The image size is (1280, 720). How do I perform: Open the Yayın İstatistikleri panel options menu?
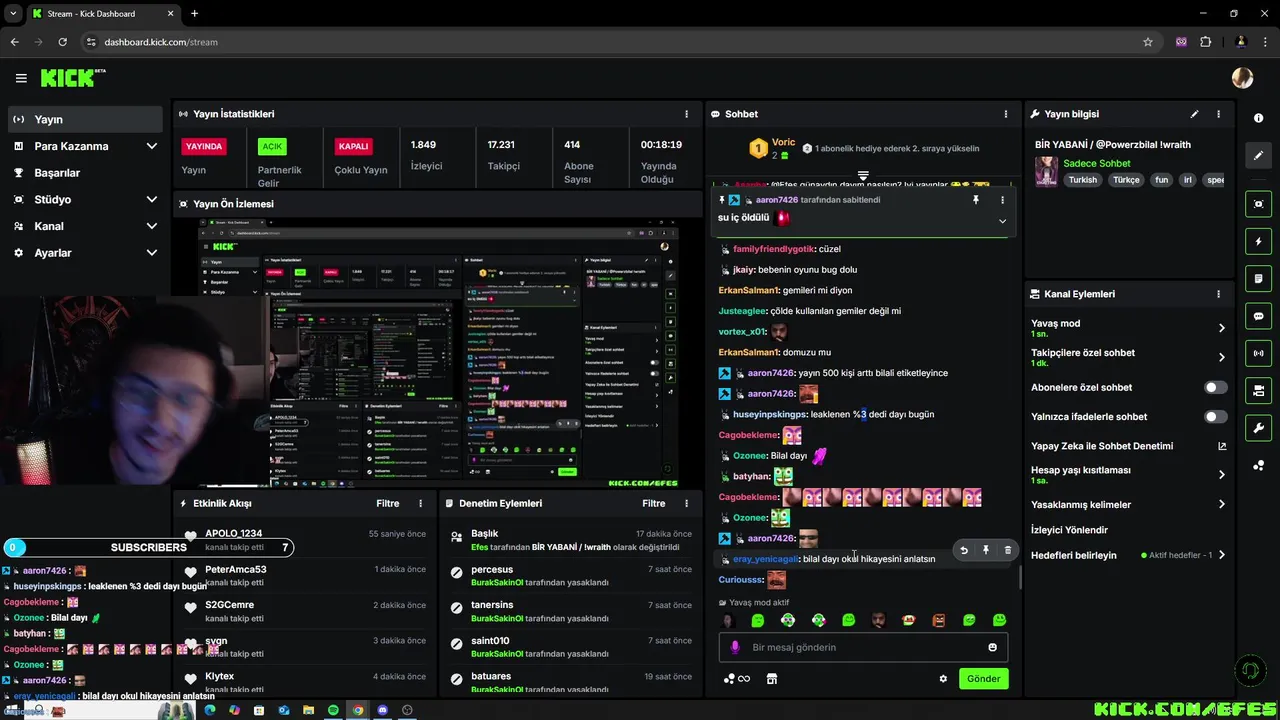coord(686,114)
